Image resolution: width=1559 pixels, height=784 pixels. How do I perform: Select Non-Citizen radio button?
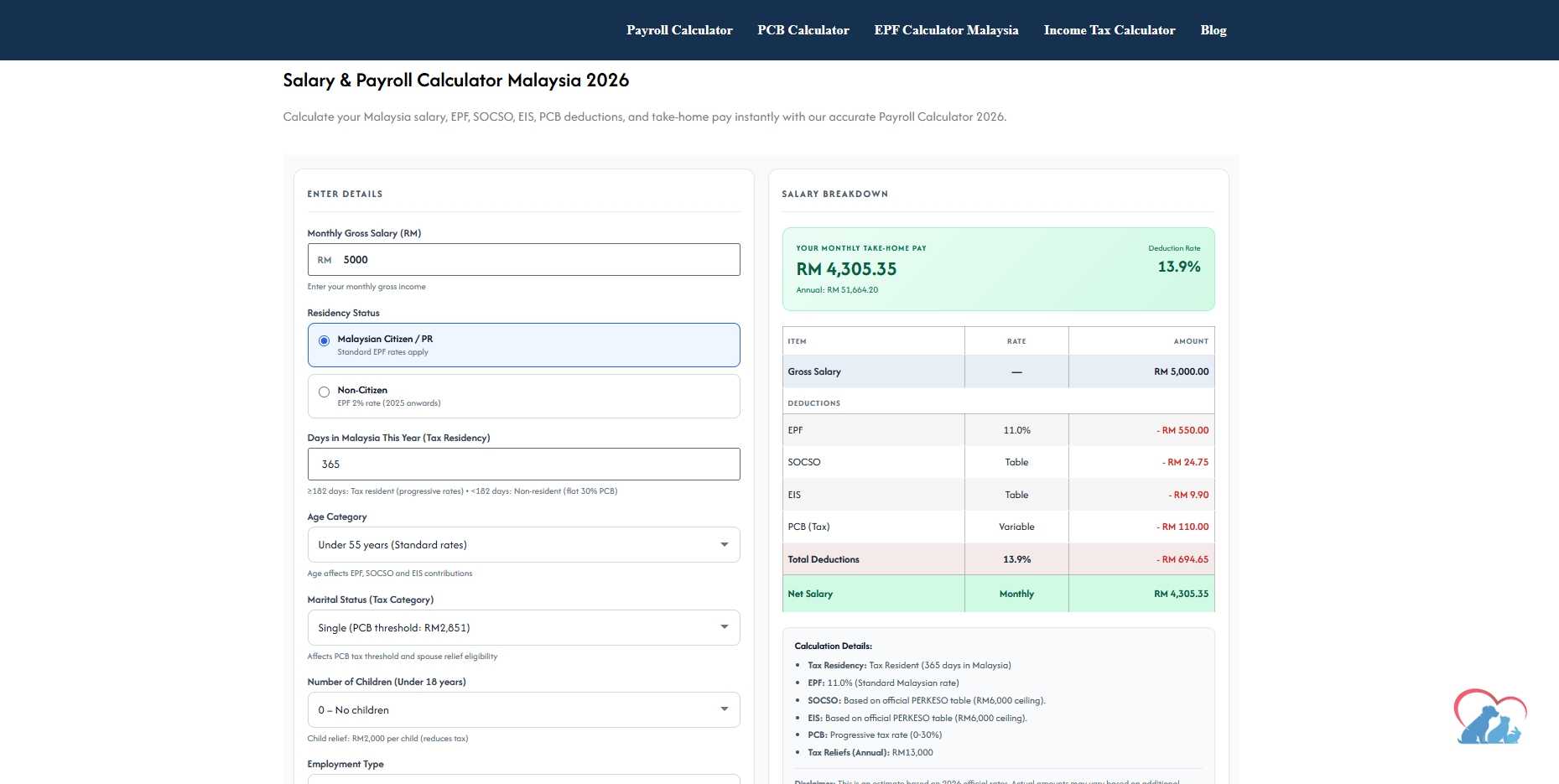tap(324, 392)
